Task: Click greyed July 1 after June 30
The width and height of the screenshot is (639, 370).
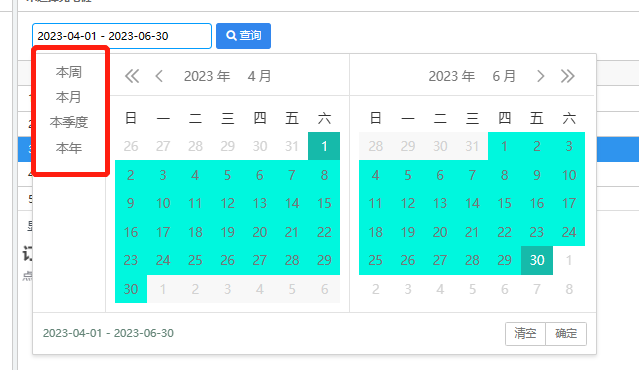Action: click(569, 260)
